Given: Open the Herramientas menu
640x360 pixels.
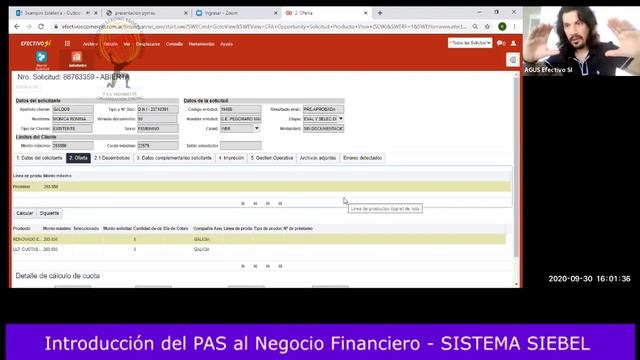Looking at the screenshot, I should tap(202, 44).
